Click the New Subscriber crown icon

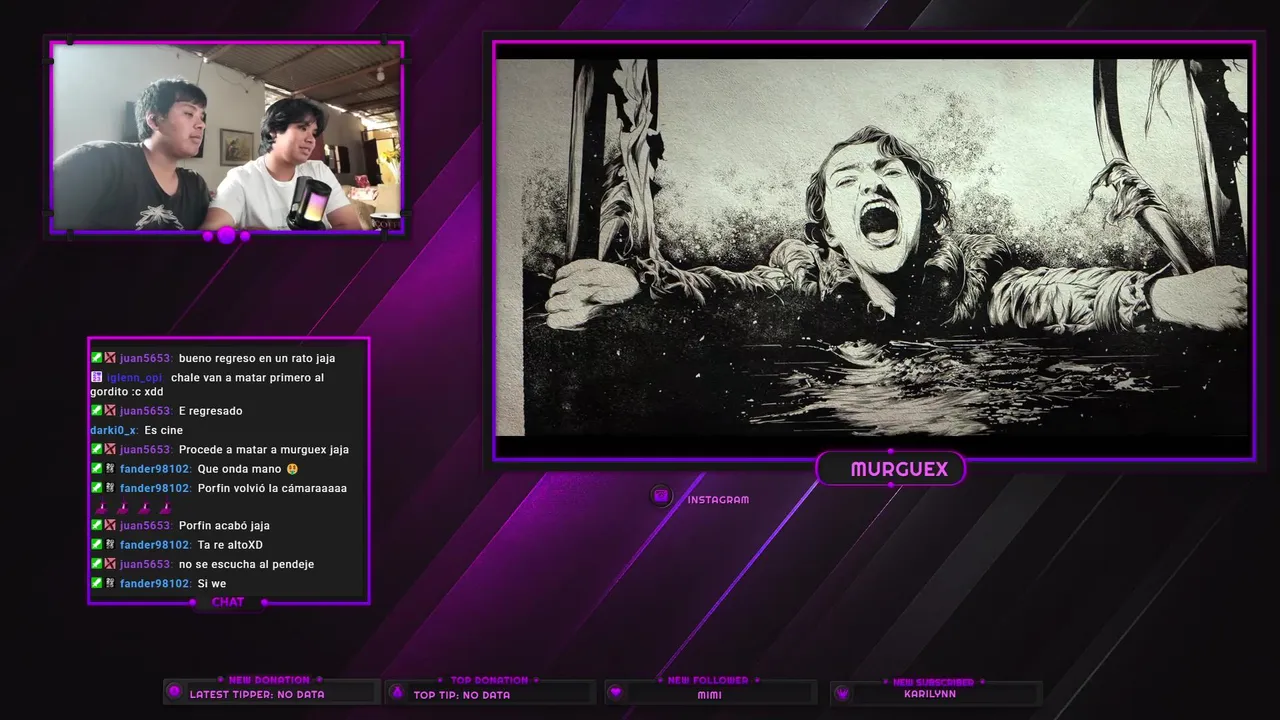(x=842, y=692)
